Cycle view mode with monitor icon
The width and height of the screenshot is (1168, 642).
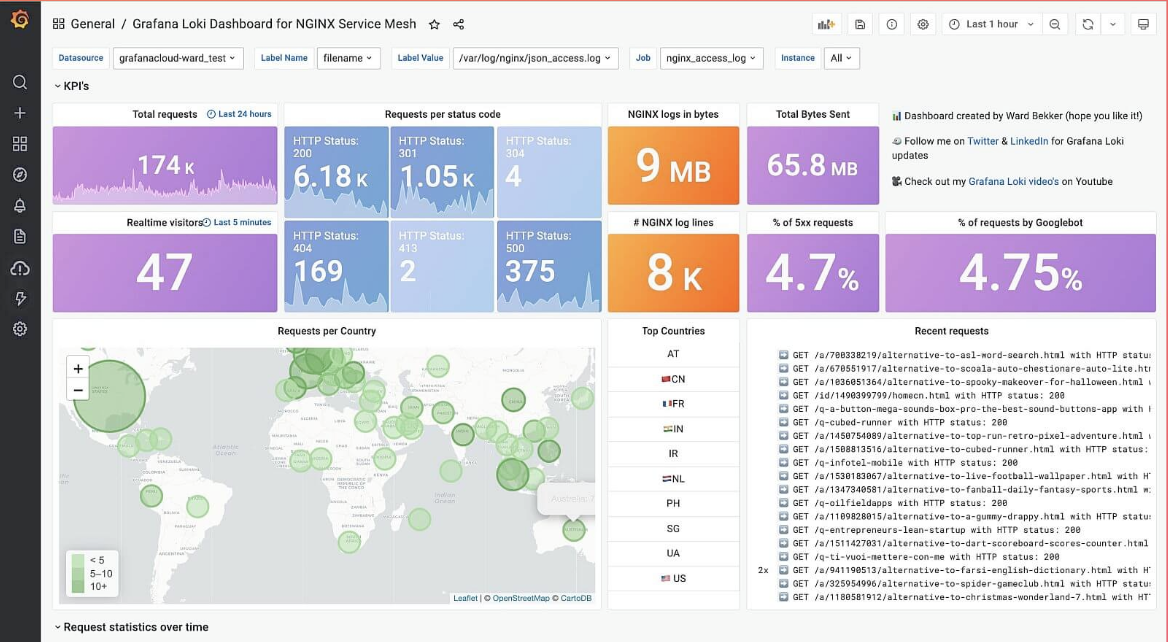click(x=1143, y=25)
